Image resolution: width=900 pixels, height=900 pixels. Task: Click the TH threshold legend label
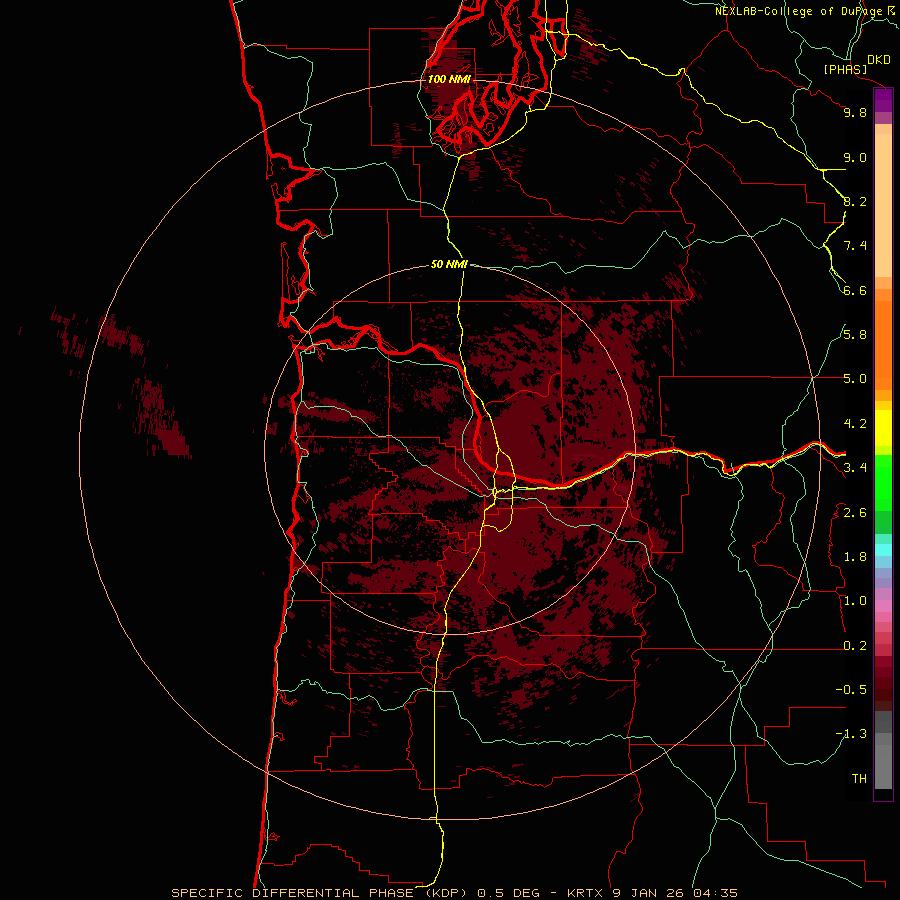point(859,779)
